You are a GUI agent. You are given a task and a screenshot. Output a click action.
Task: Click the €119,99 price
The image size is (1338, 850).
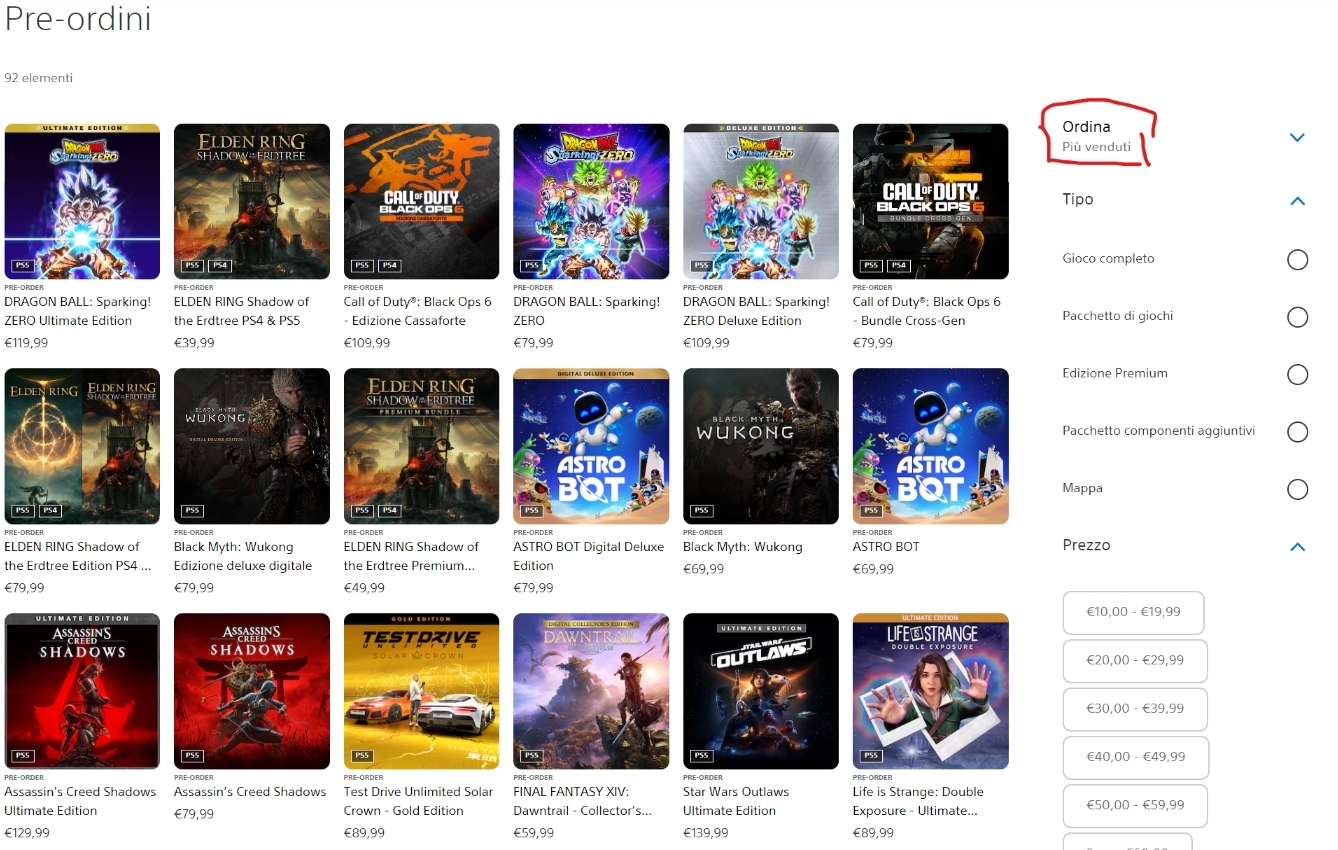[26, 343]
